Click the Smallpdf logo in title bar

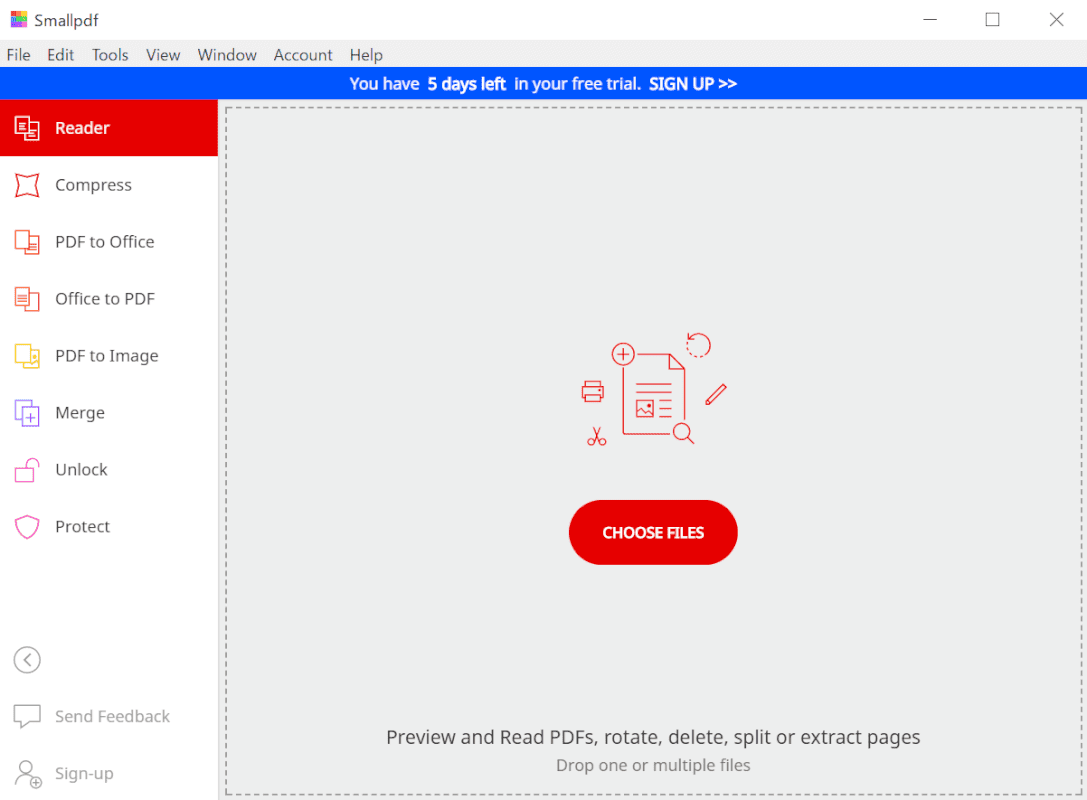19,19
